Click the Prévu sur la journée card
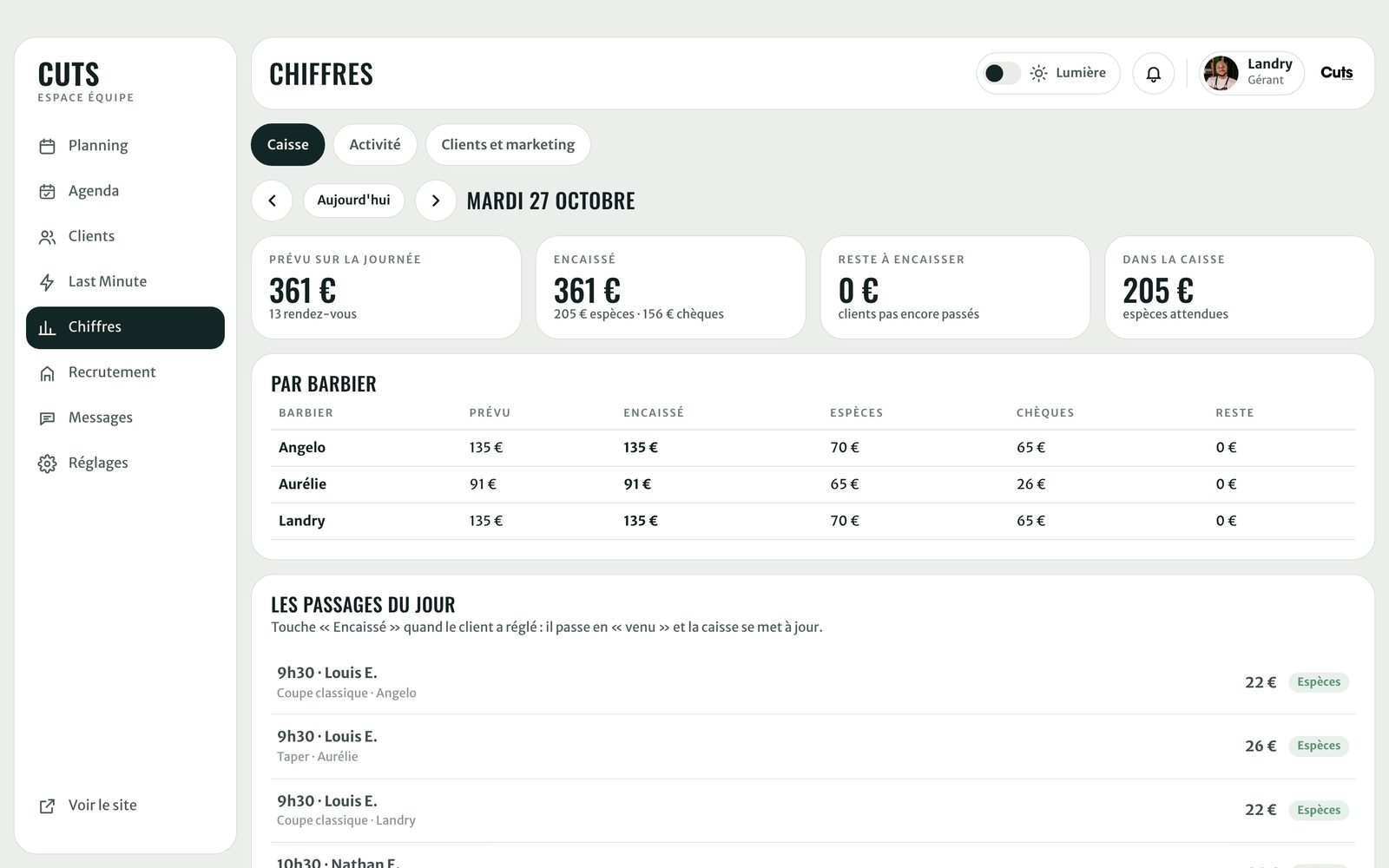 [386, 287]
